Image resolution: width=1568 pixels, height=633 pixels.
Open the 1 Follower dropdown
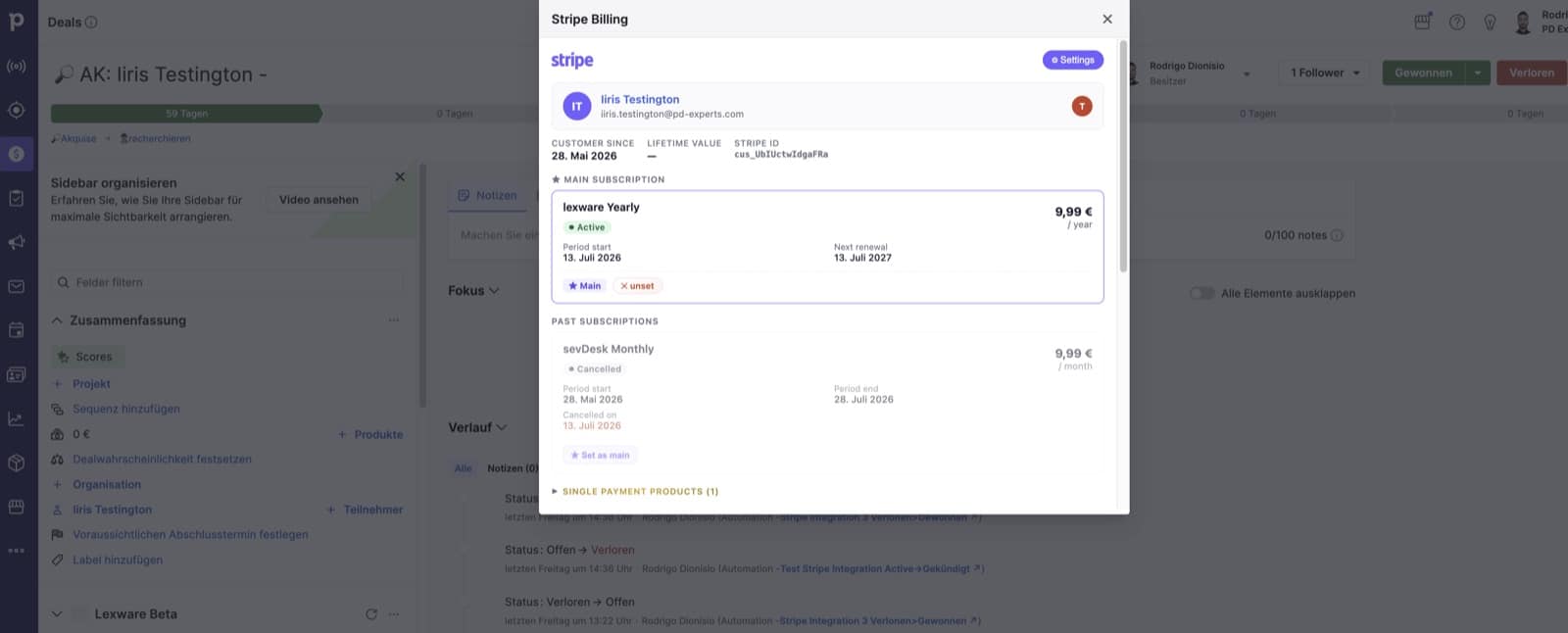pos(1325,73)
